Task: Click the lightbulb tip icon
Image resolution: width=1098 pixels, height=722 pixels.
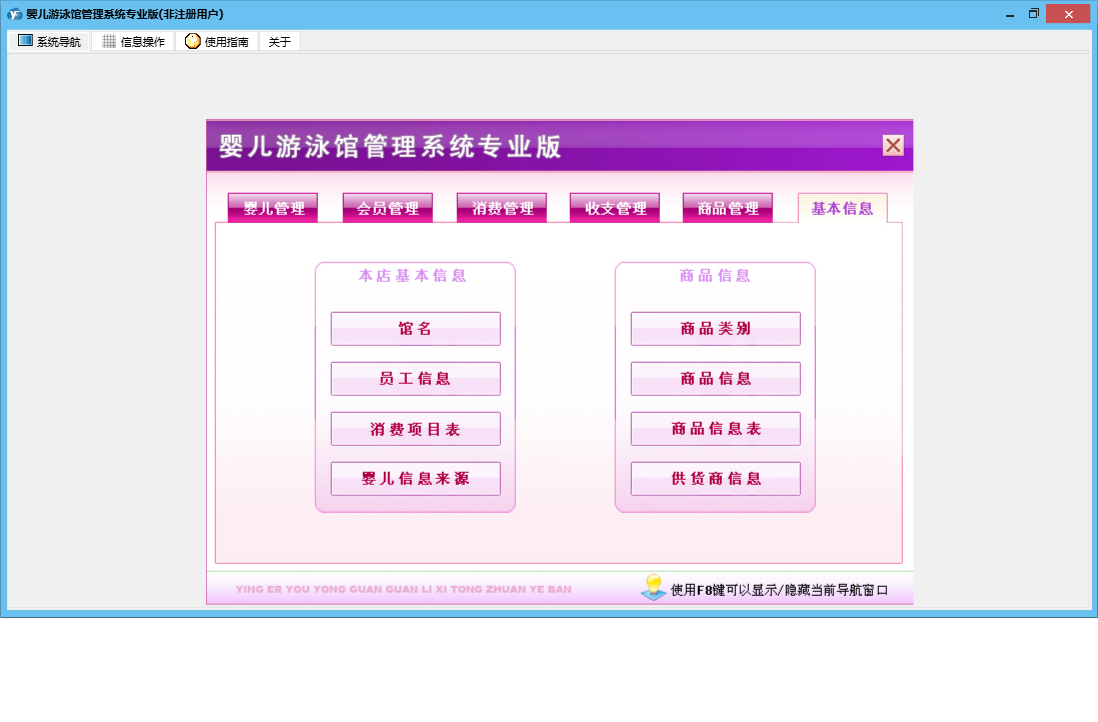Action: tap(653, 587)
